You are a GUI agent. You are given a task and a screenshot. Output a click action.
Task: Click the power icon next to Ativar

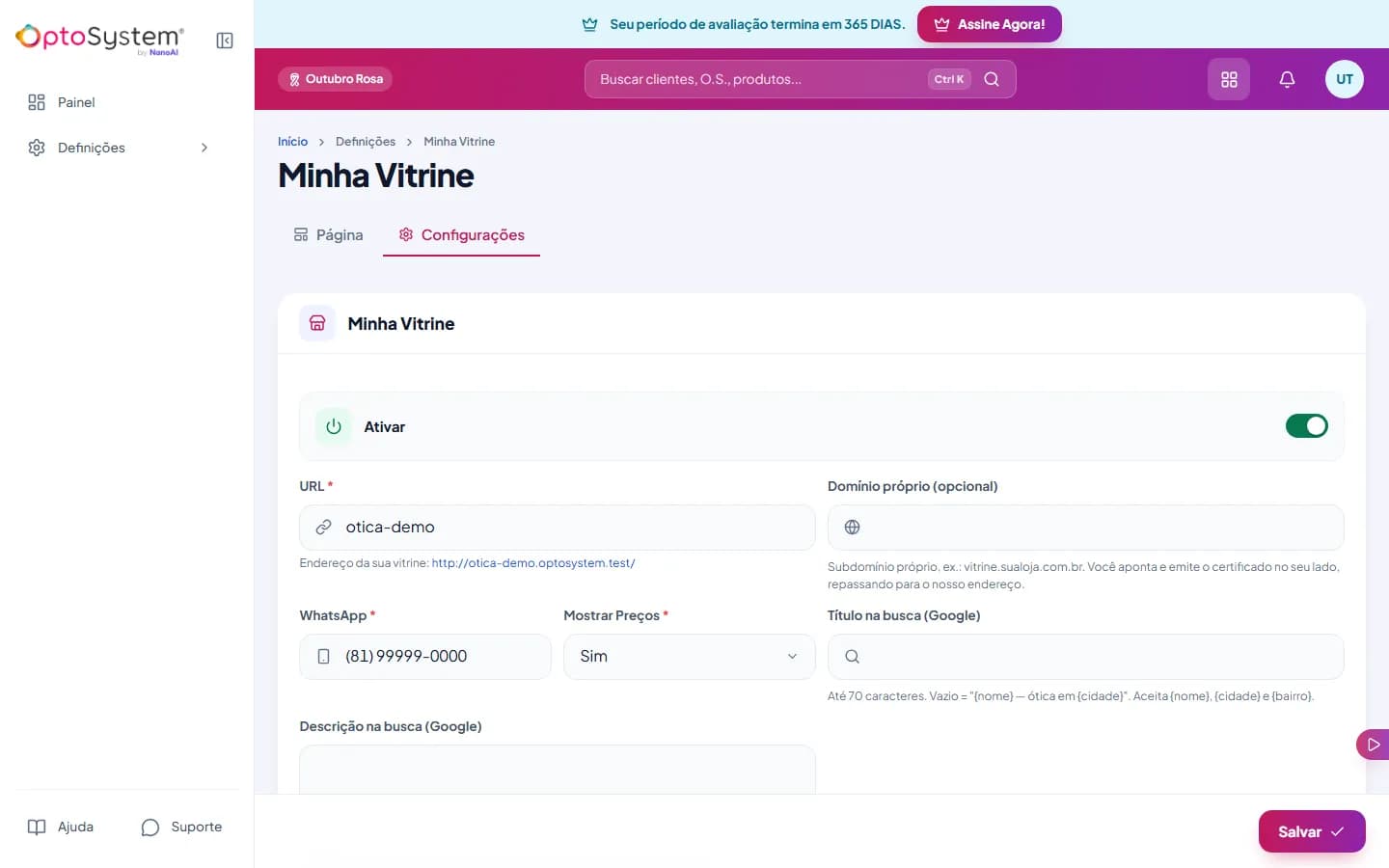coord(334,426)
